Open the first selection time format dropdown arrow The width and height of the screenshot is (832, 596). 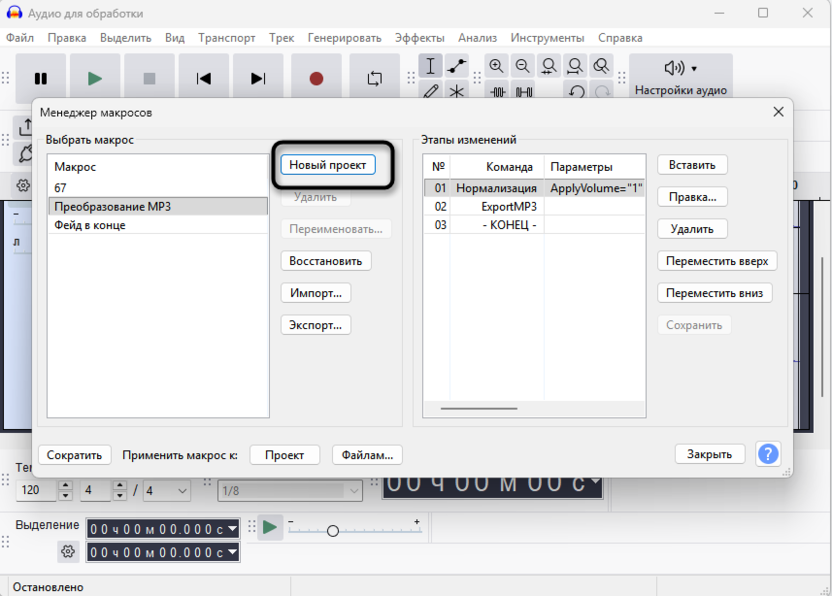point(233,529)
